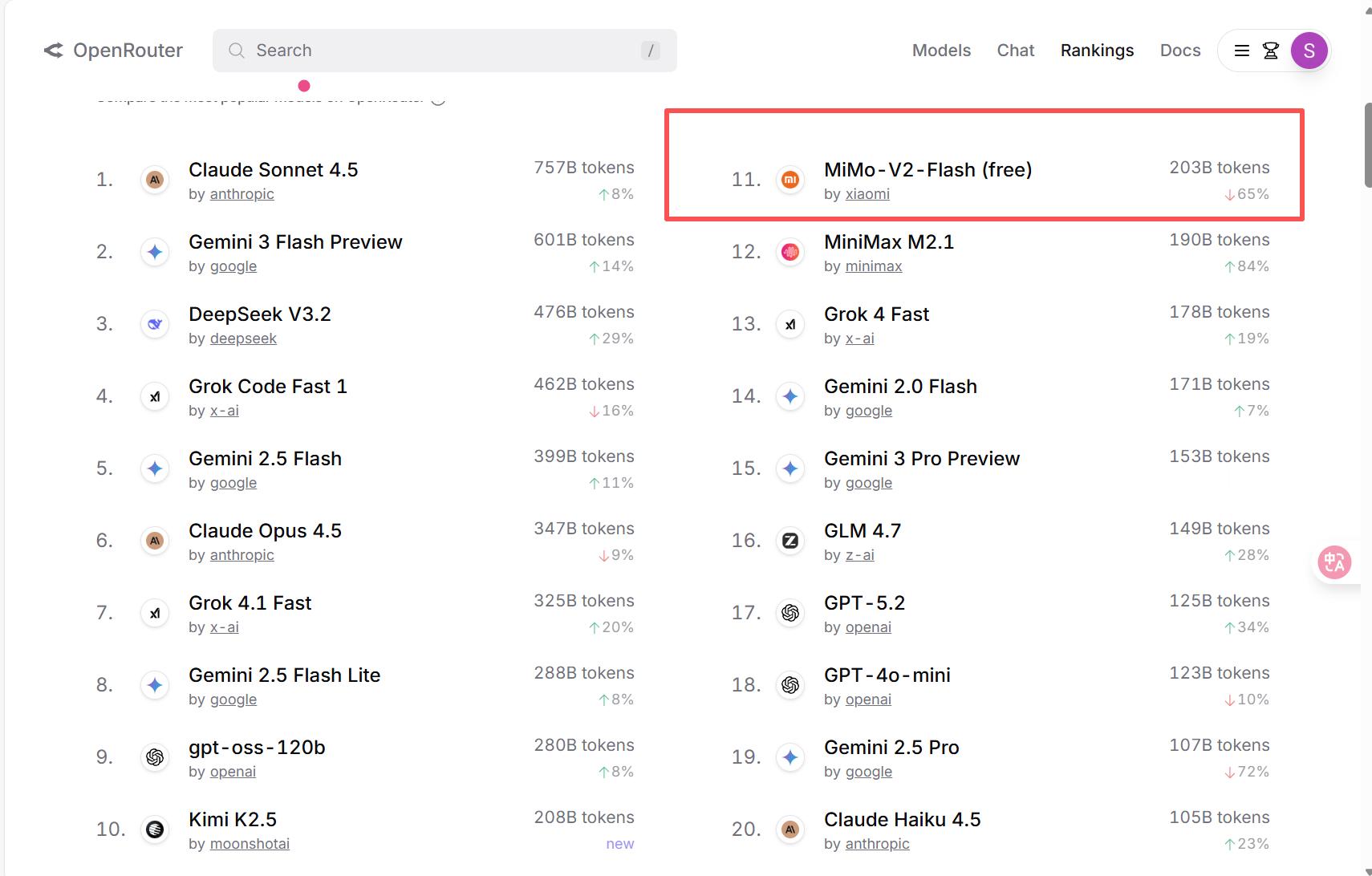Click the Google icon beside Gemini 2.5 Flash
The height and width of the screenshot is (876, 1372).
(x=155, y=468)
